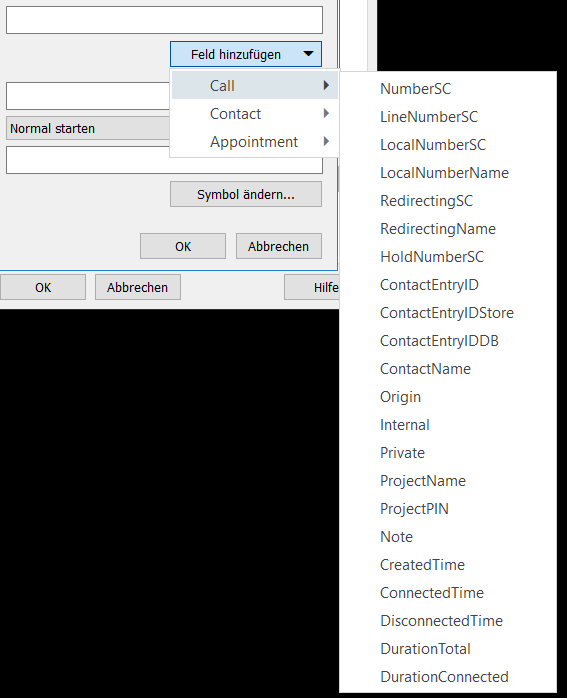
Task: Expand the Contact submenu
Action: (254, 114)
